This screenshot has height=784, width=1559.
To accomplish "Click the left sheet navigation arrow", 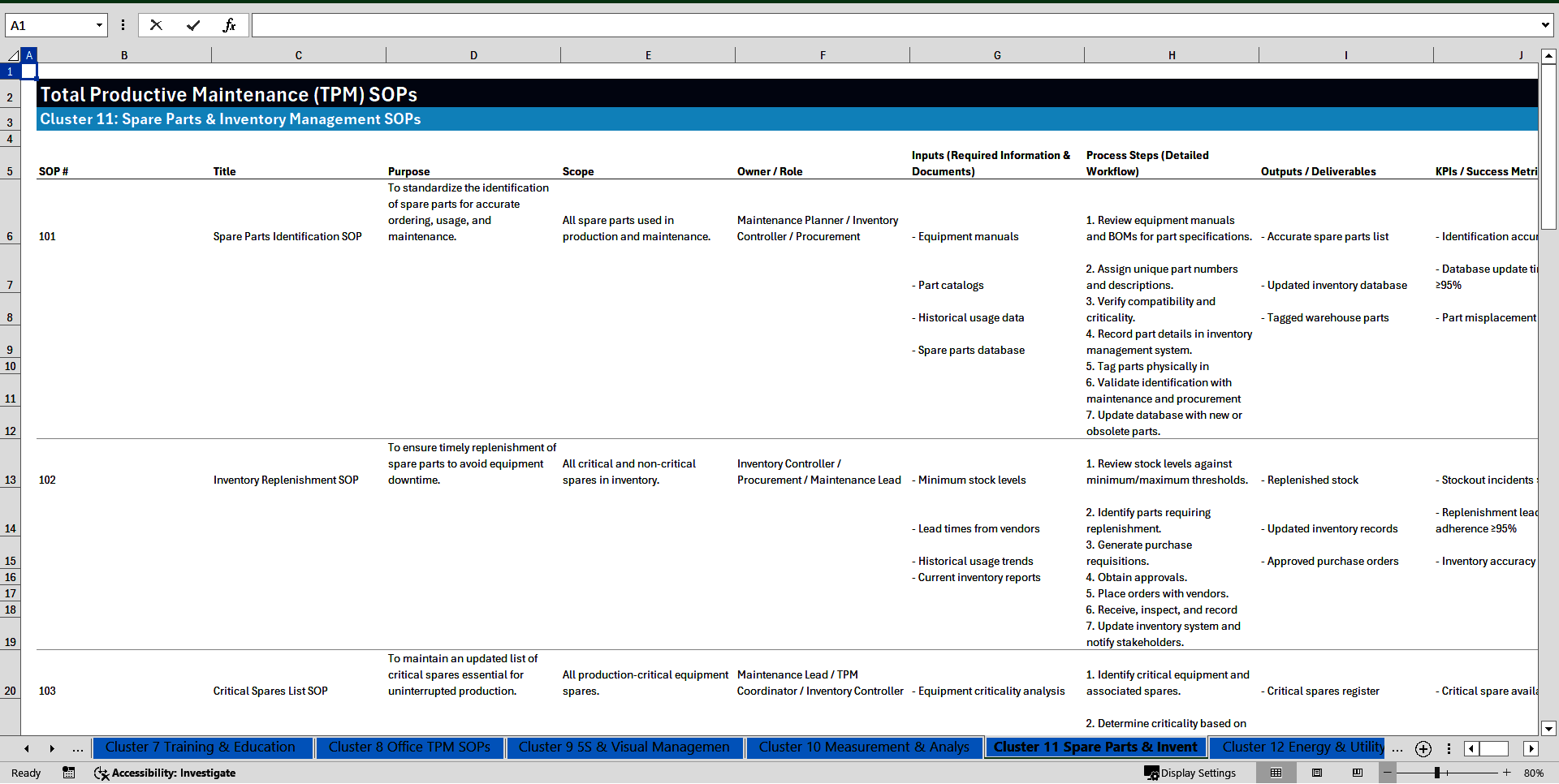I will 26,748.
